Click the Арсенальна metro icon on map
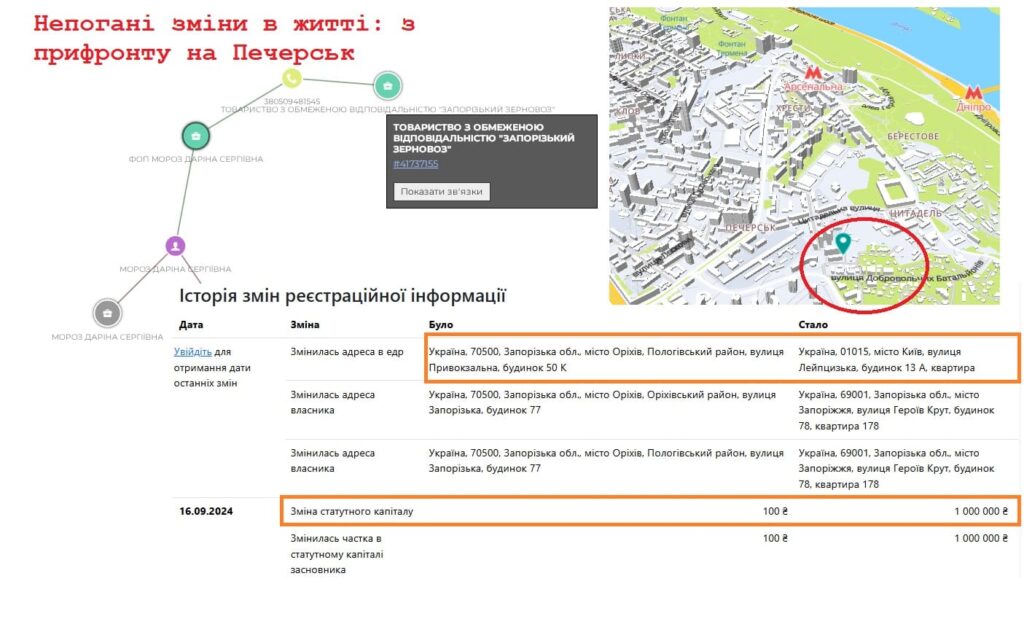This screenshot has width=1024, height=627. pos(815,71)
